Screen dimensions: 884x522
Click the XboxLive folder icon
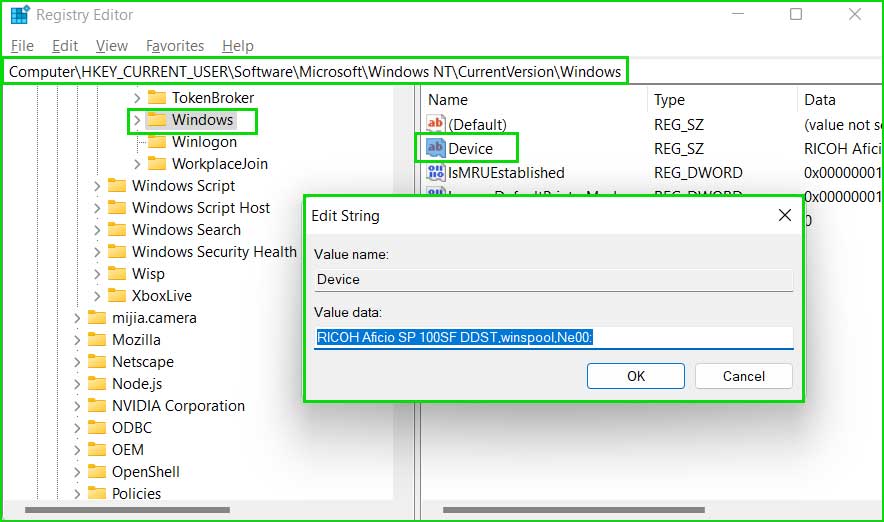[x=117, y=295]
